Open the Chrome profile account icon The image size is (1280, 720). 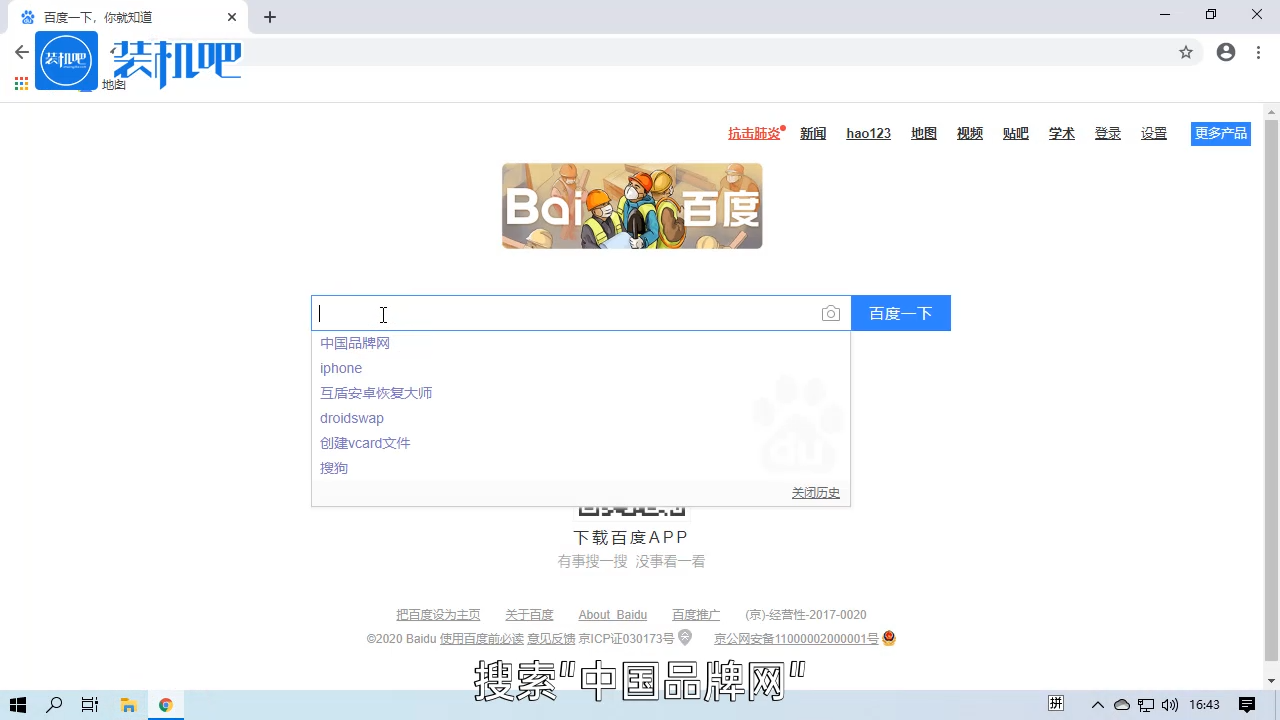coord(1226,52)
